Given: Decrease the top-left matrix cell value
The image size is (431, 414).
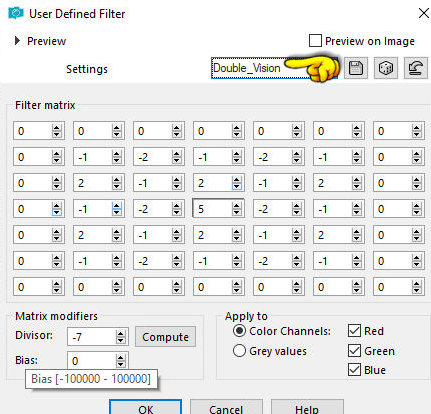Looking at the screenshot, I should click(57, 134).
